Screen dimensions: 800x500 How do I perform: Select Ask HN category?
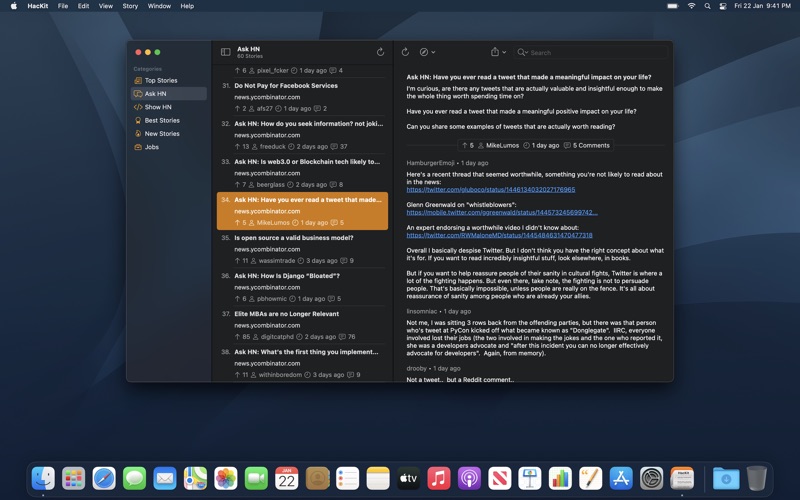[169, 94]
